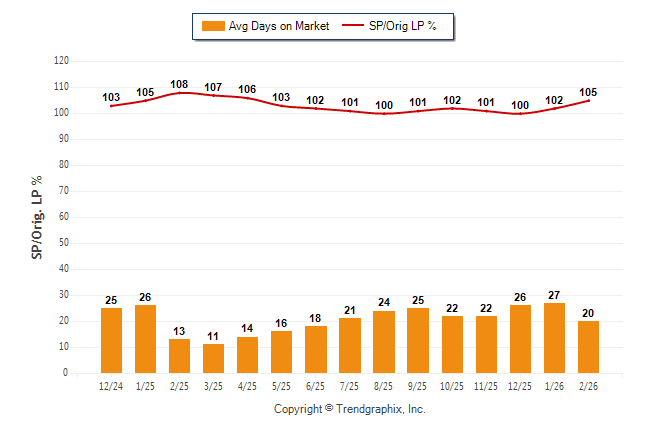Image resolution: width=646 pixels, height=434 pixels.
Task: Select the 5/25 x-axis date label
Action: pyautogui.click(x=281, y=385)
